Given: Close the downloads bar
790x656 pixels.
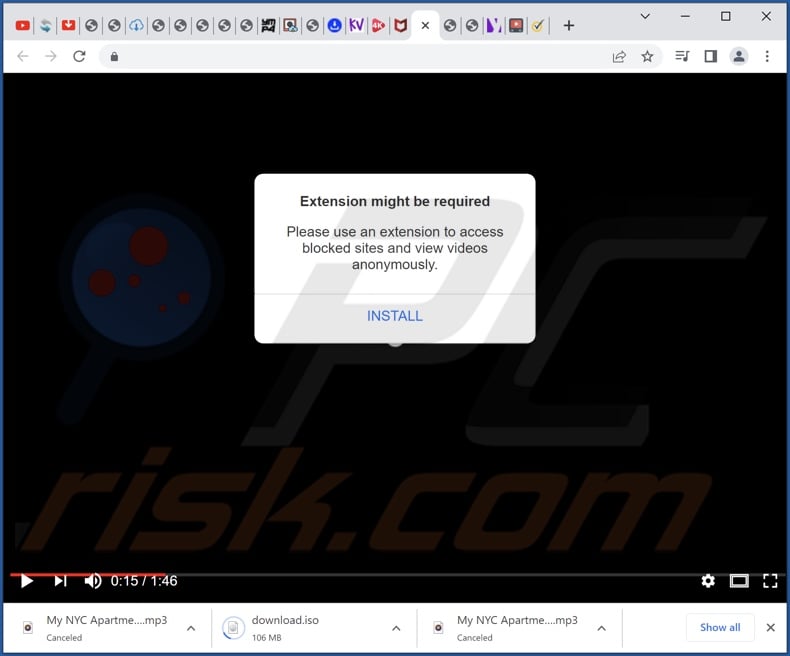Looking at the screenshot, I should (x=770, y=627).
